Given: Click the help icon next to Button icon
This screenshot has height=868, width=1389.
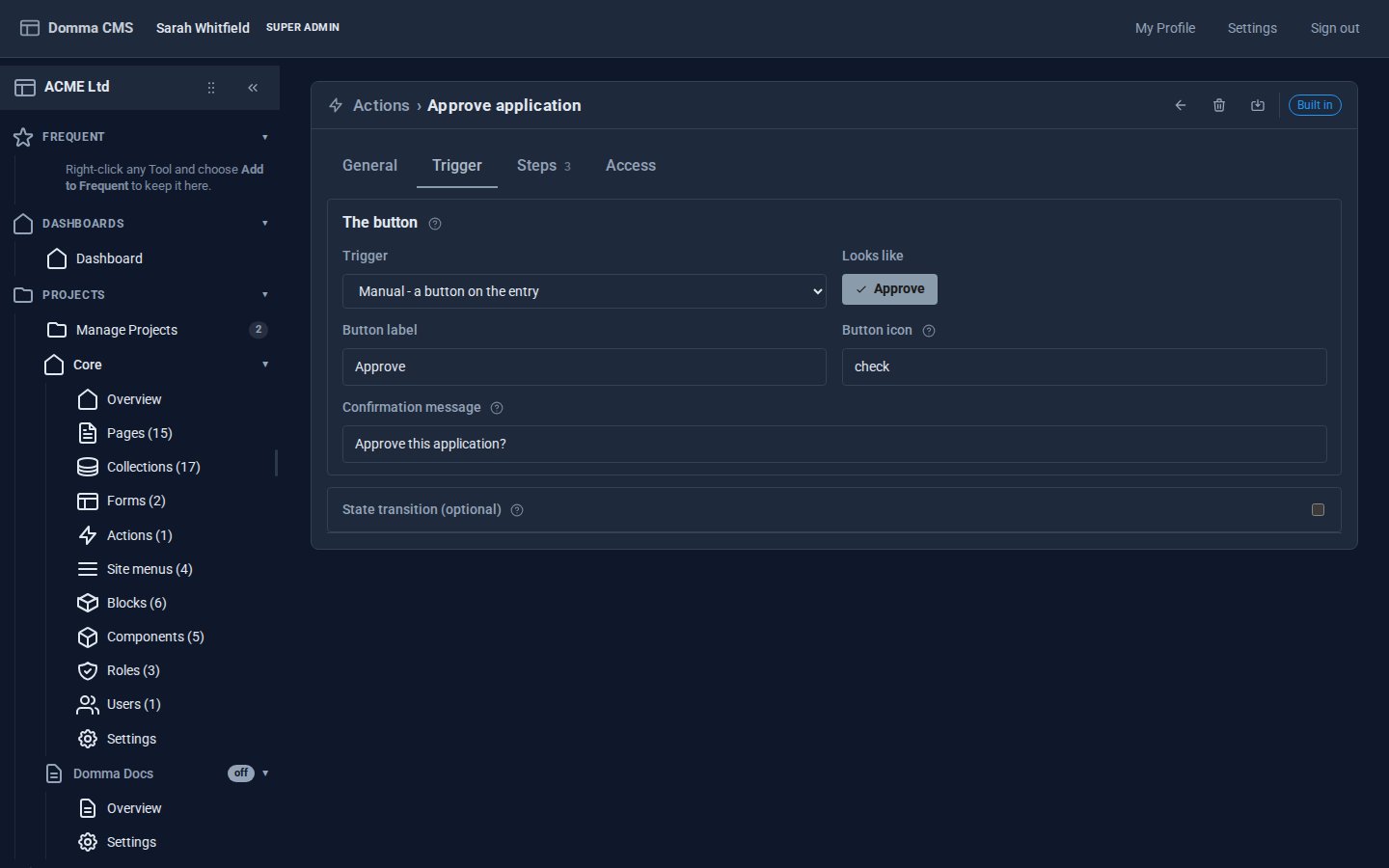Looking at the screenshot, I should 929,331.
